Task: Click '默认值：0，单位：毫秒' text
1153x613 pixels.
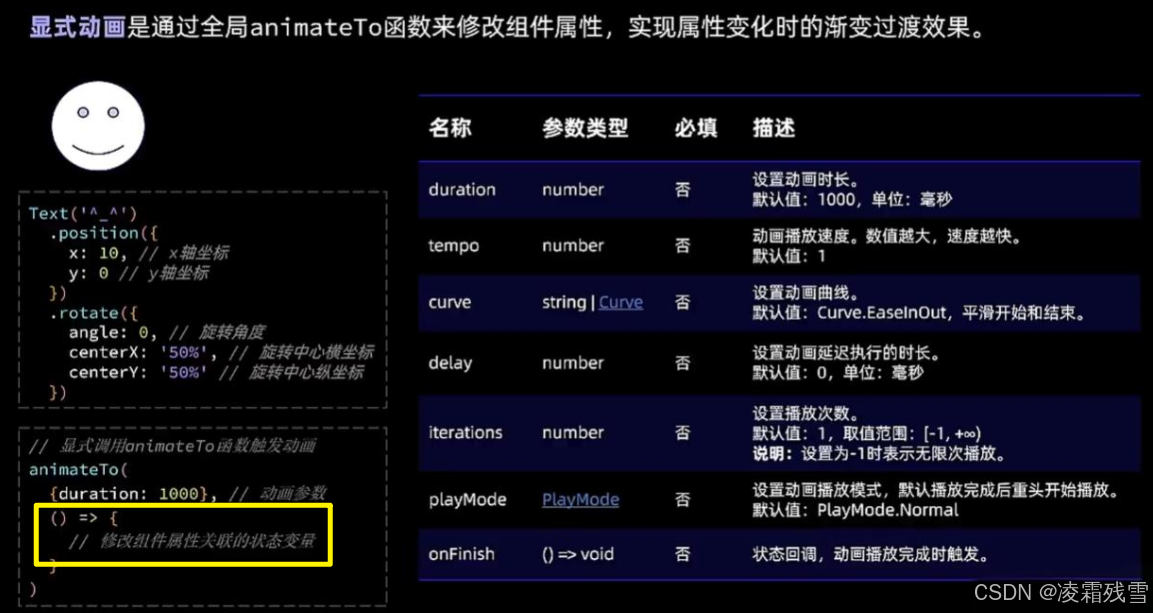Action: (838, 373)
